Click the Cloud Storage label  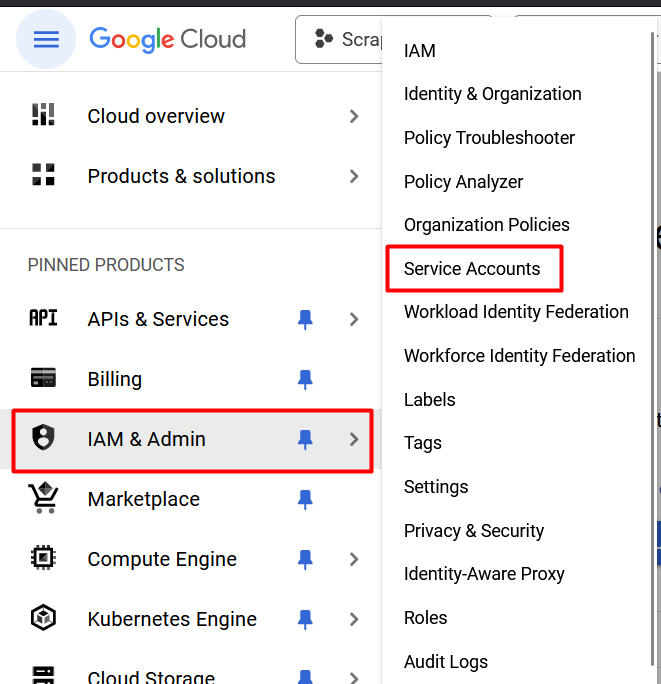[151, 677]
